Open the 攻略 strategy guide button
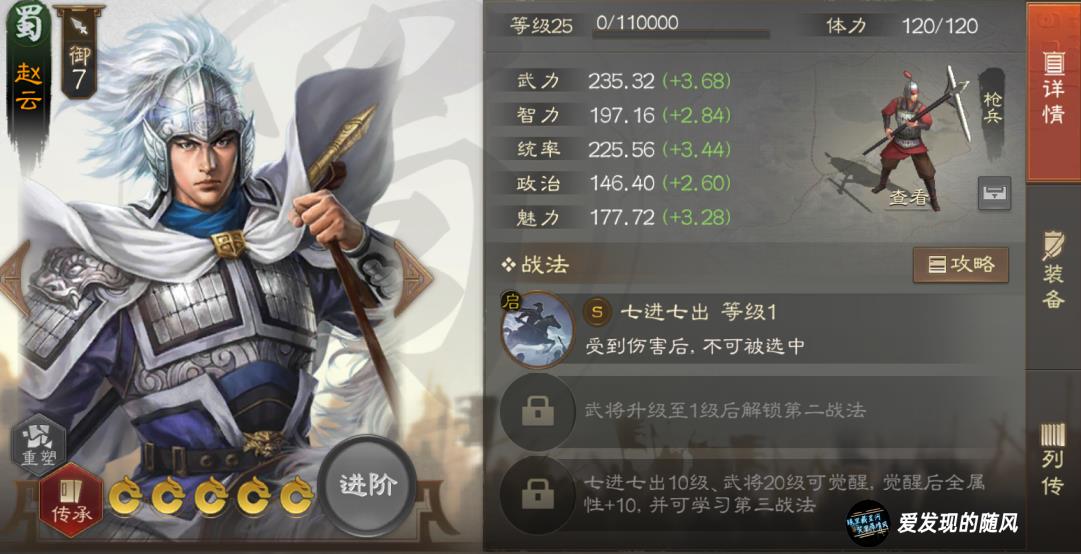Screen dimensions: 1081x554 (x=960, y=265)
